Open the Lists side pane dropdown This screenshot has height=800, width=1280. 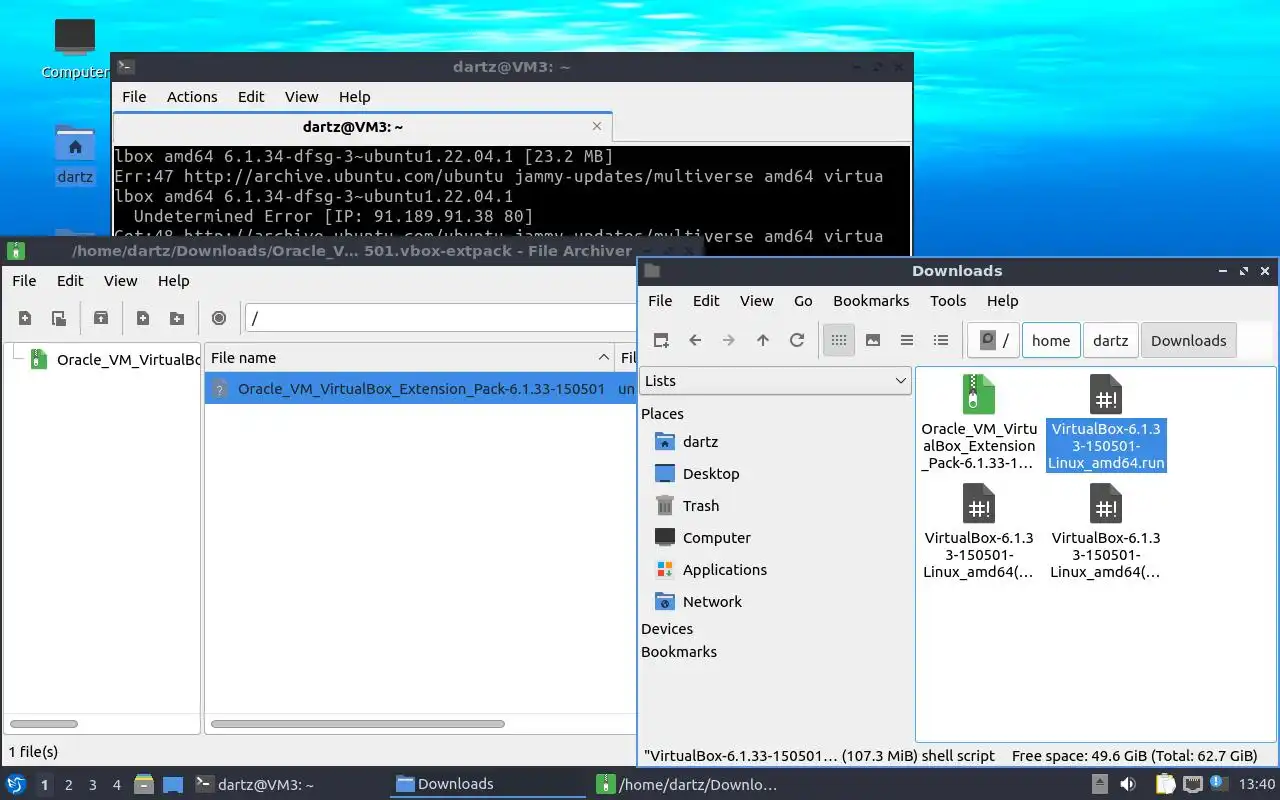click(x=775, y=381)
